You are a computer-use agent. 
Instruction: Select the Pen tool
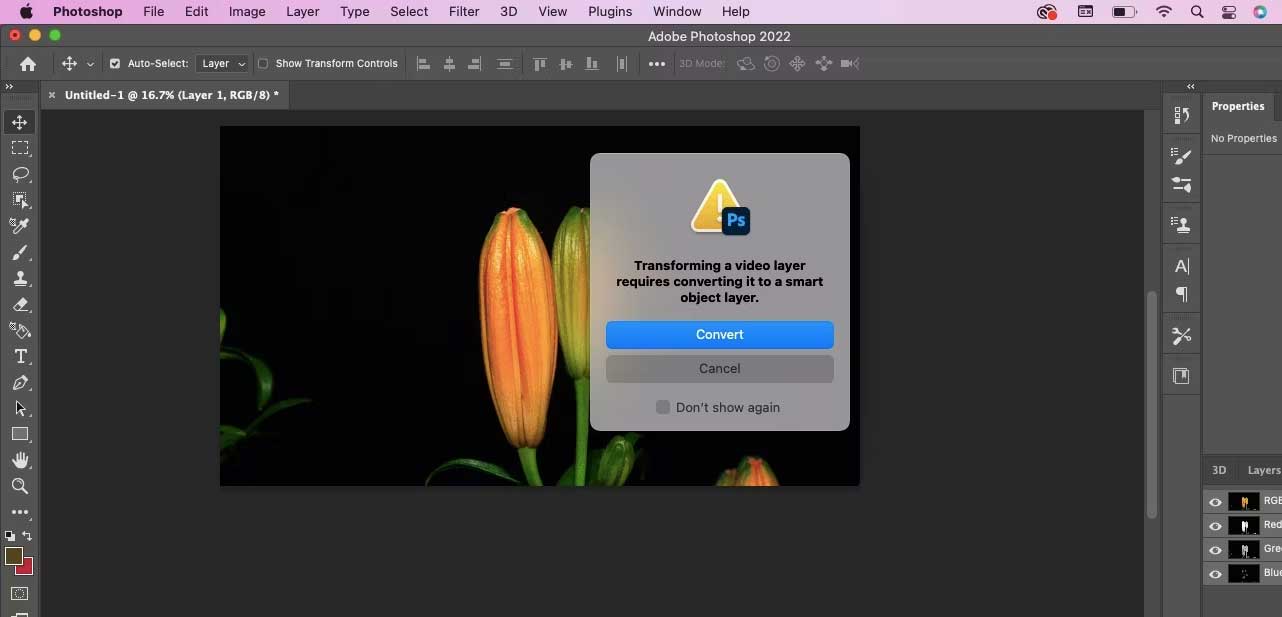click(x=20, y=383)
